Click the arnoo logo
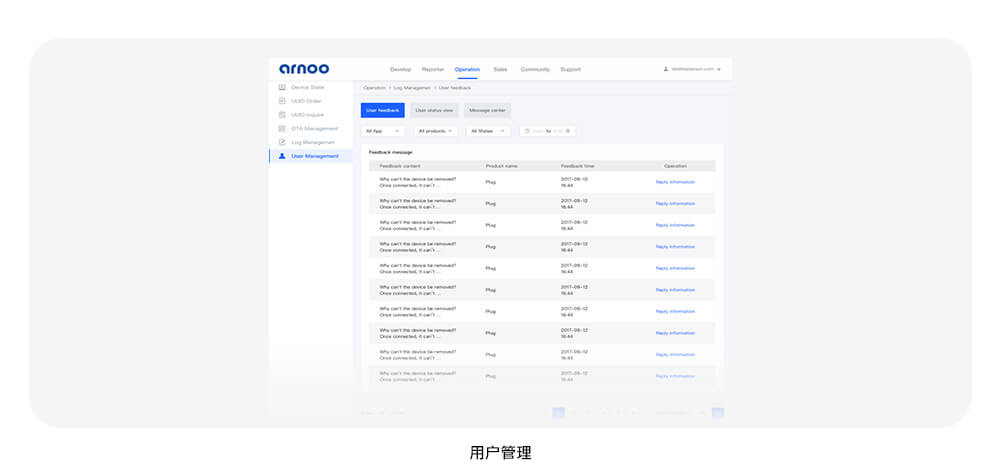This screenshot has width=1000, height=460. [x=304, y=69]
